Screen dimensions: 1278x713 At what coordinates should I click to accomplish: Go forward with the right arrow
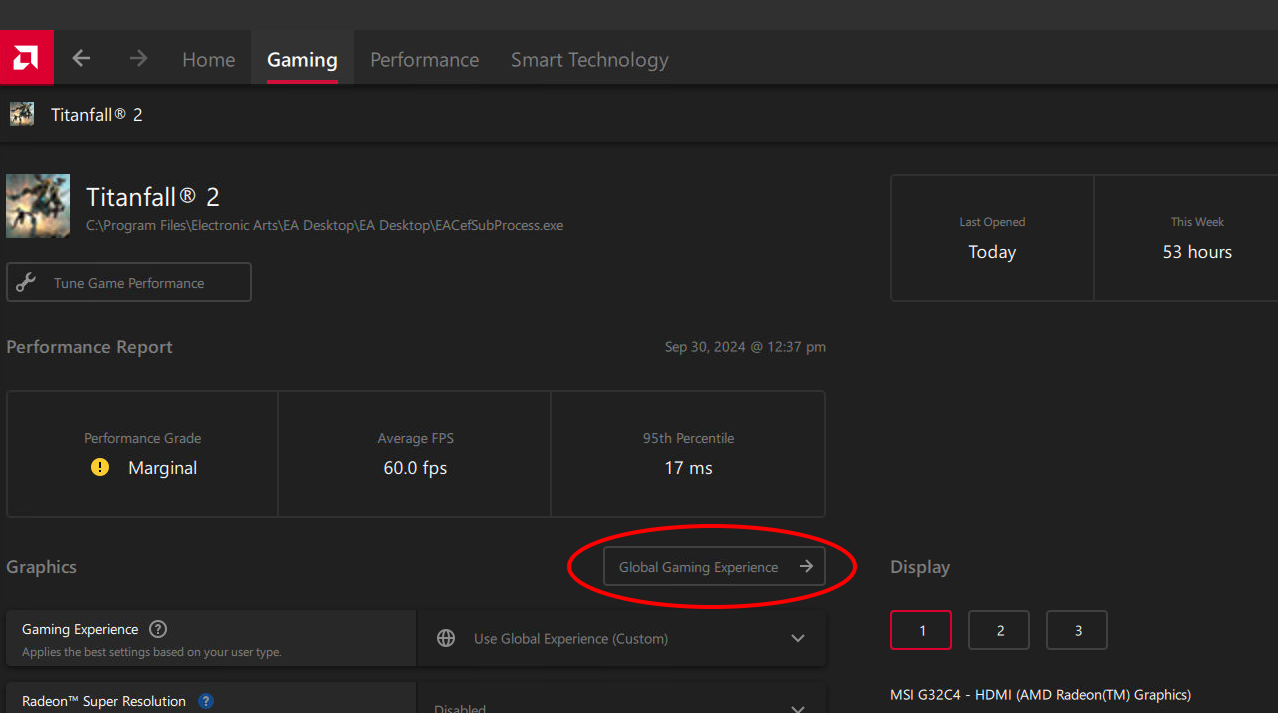(138, 59)
